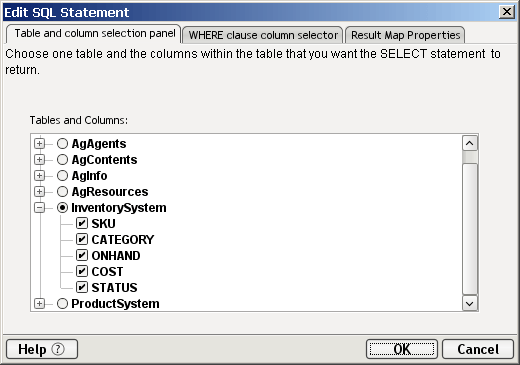Select the InventorySystem table radio button

62,208
